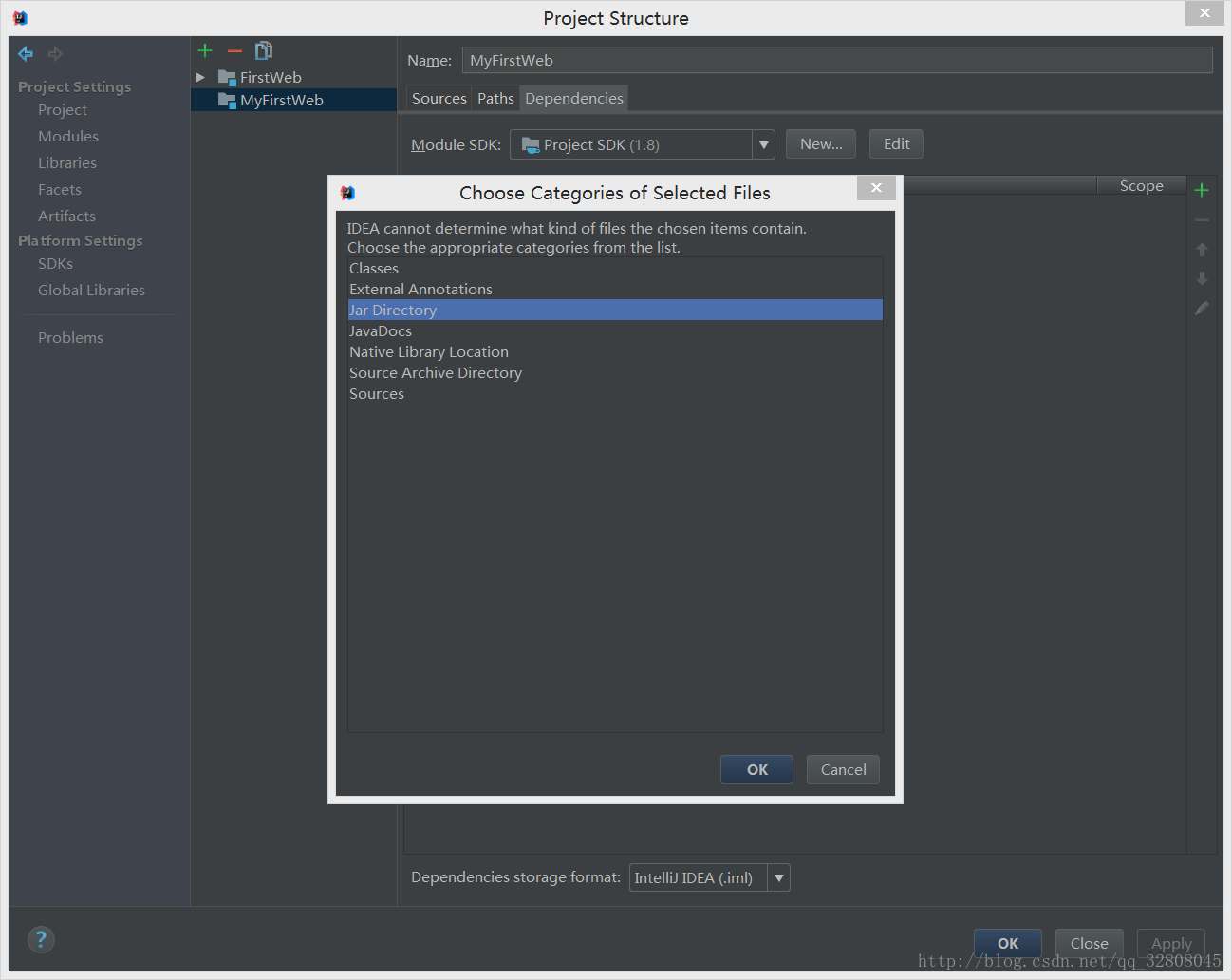Switch to the Paths tab
This screenshot has width=1232, height=980.
click(x=495, y=98)
